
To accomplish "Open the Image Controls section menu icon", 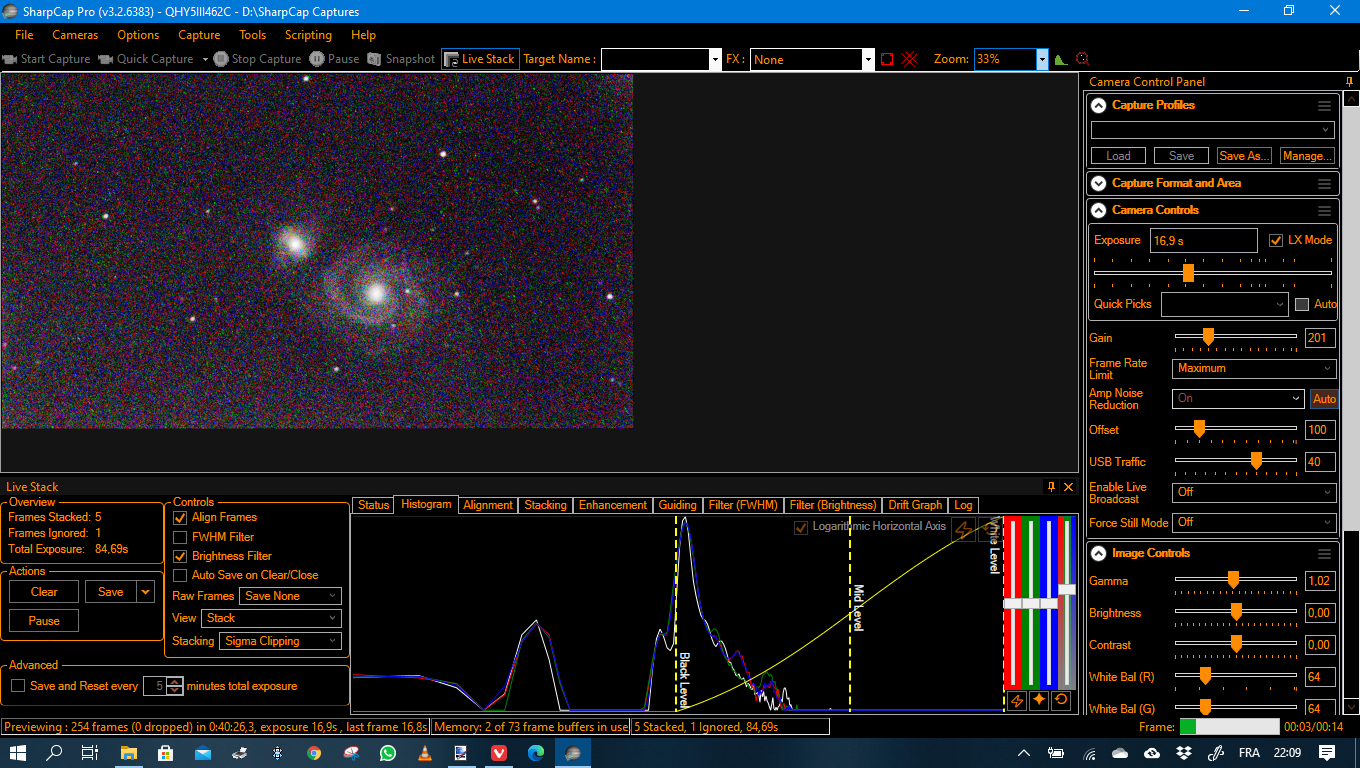I will (x=1324, y=553).
